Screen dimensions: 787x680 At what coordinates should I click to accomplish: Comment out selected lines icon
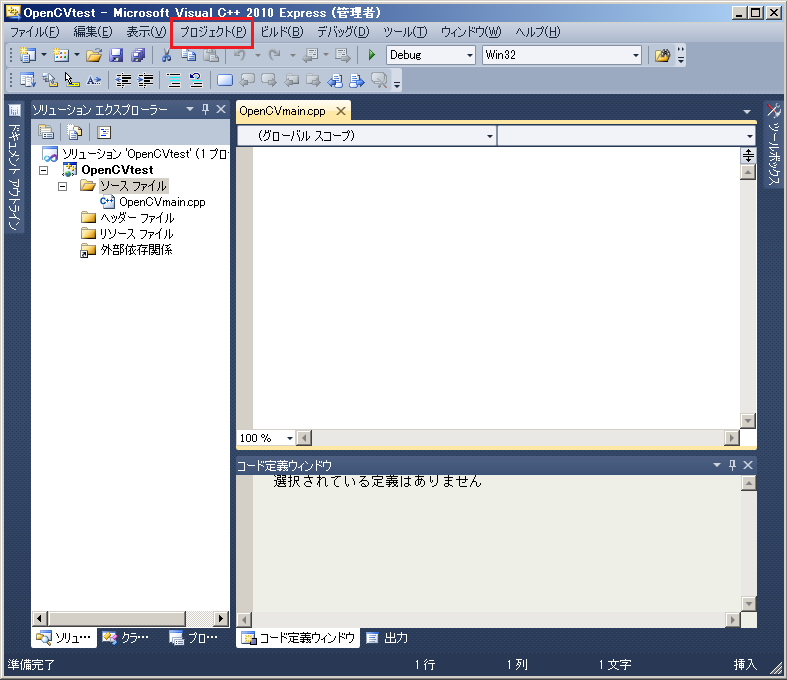pyautogui.click(x=174, y=80)
